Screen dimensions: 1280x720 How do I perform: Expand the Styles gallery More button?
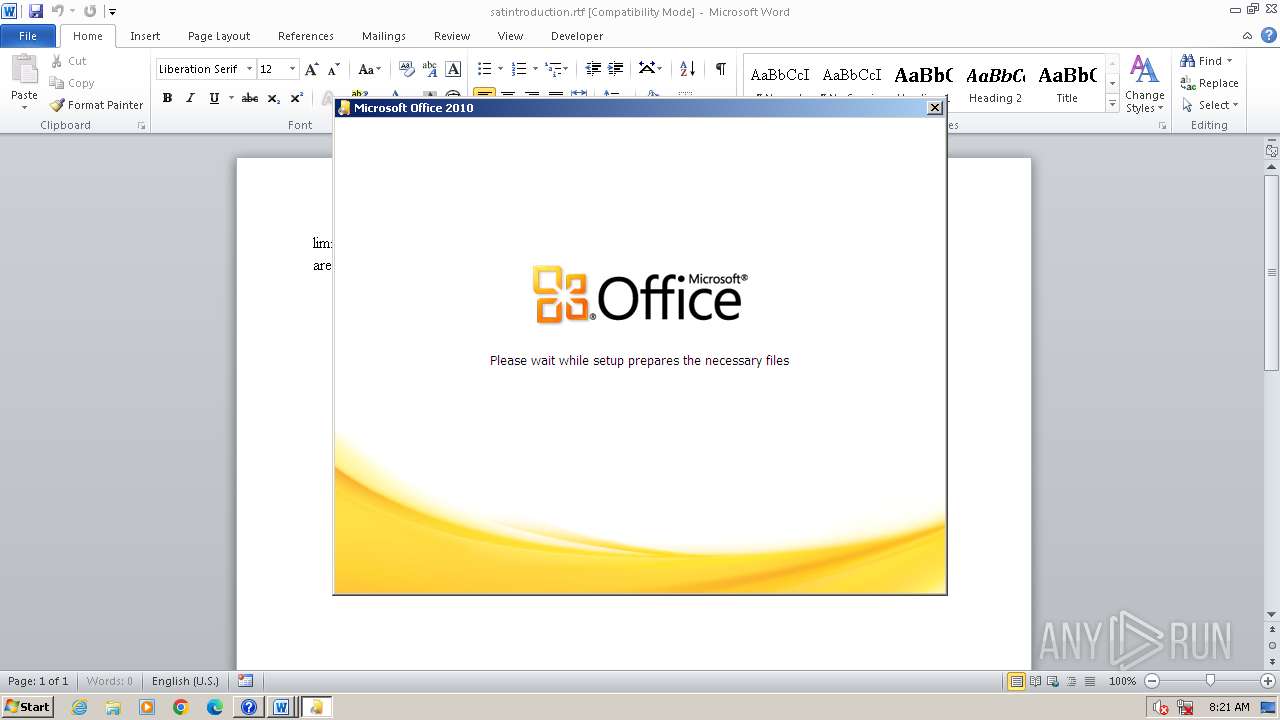(1112, 104)
